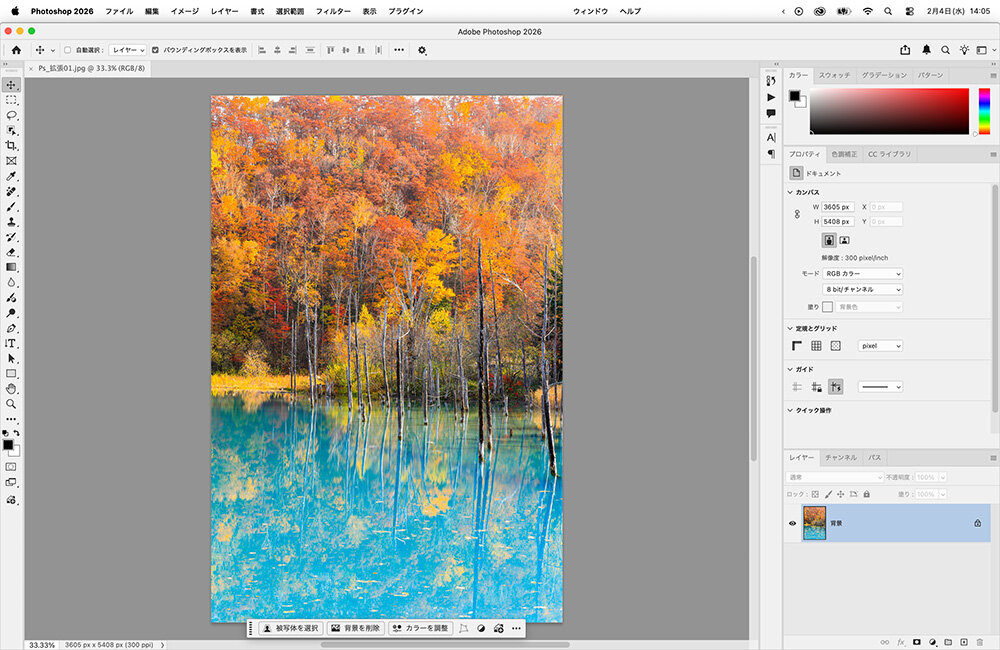
Task: Open the フィルター menu
Action: 333,11
